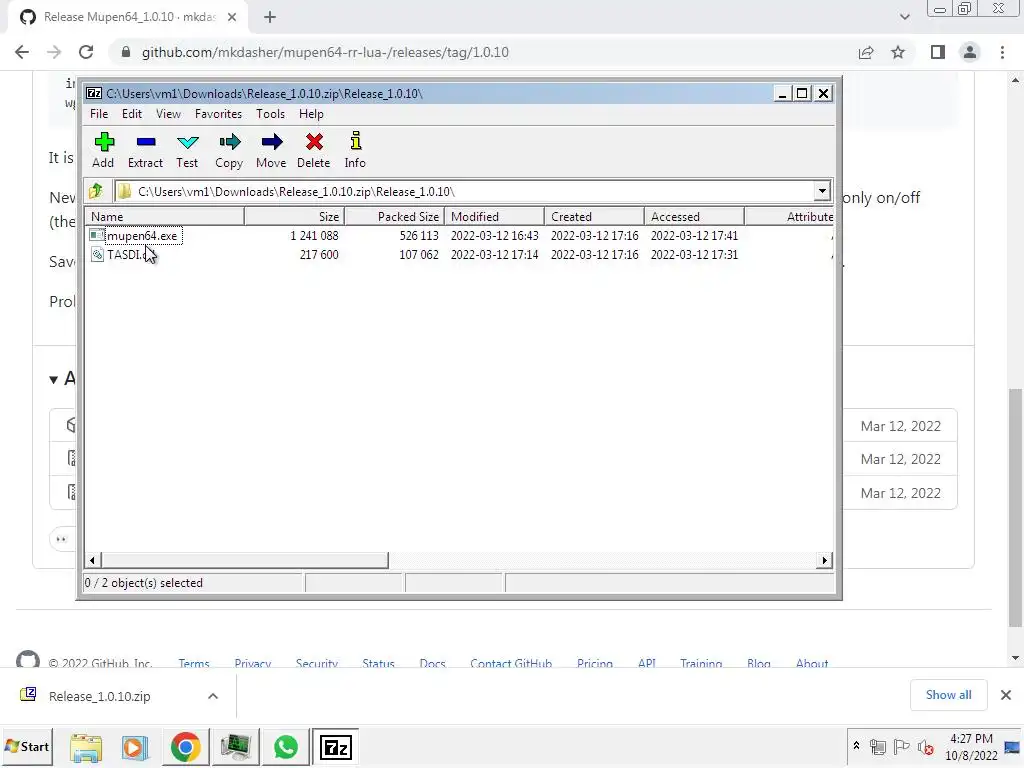
Task: Open Chrome three-dot menu
Action: pyautogui.click(x=1002, y=52)
